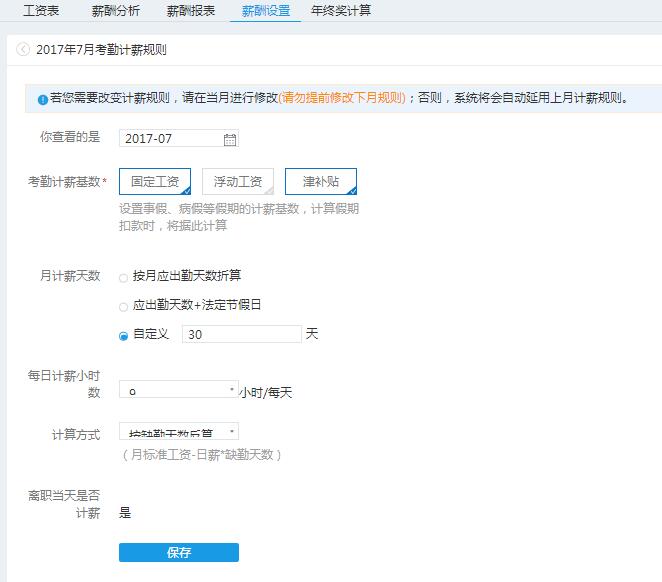Expand the 每日计薪小时数 dropdown
This screenshot has height=582, width=662.
click(x=179, y=391)
